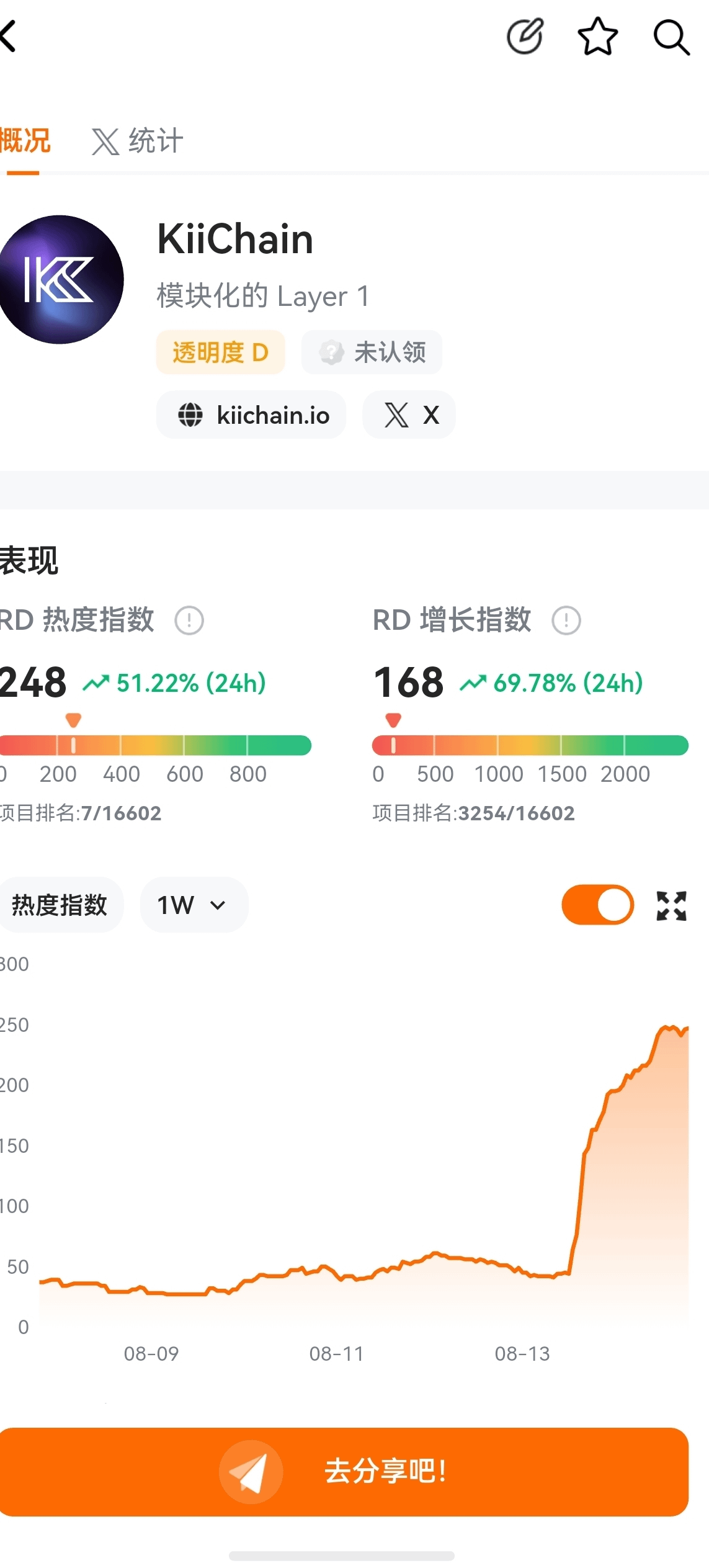Tap the KiiChain project title
The height and width of the screenshot is (1568, 709).
coord(235,239)
